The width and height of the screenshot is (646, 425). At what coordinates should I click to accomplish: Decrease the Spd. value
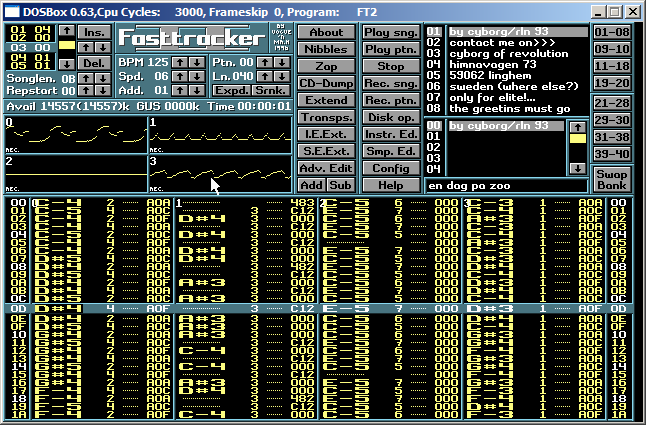197,77
